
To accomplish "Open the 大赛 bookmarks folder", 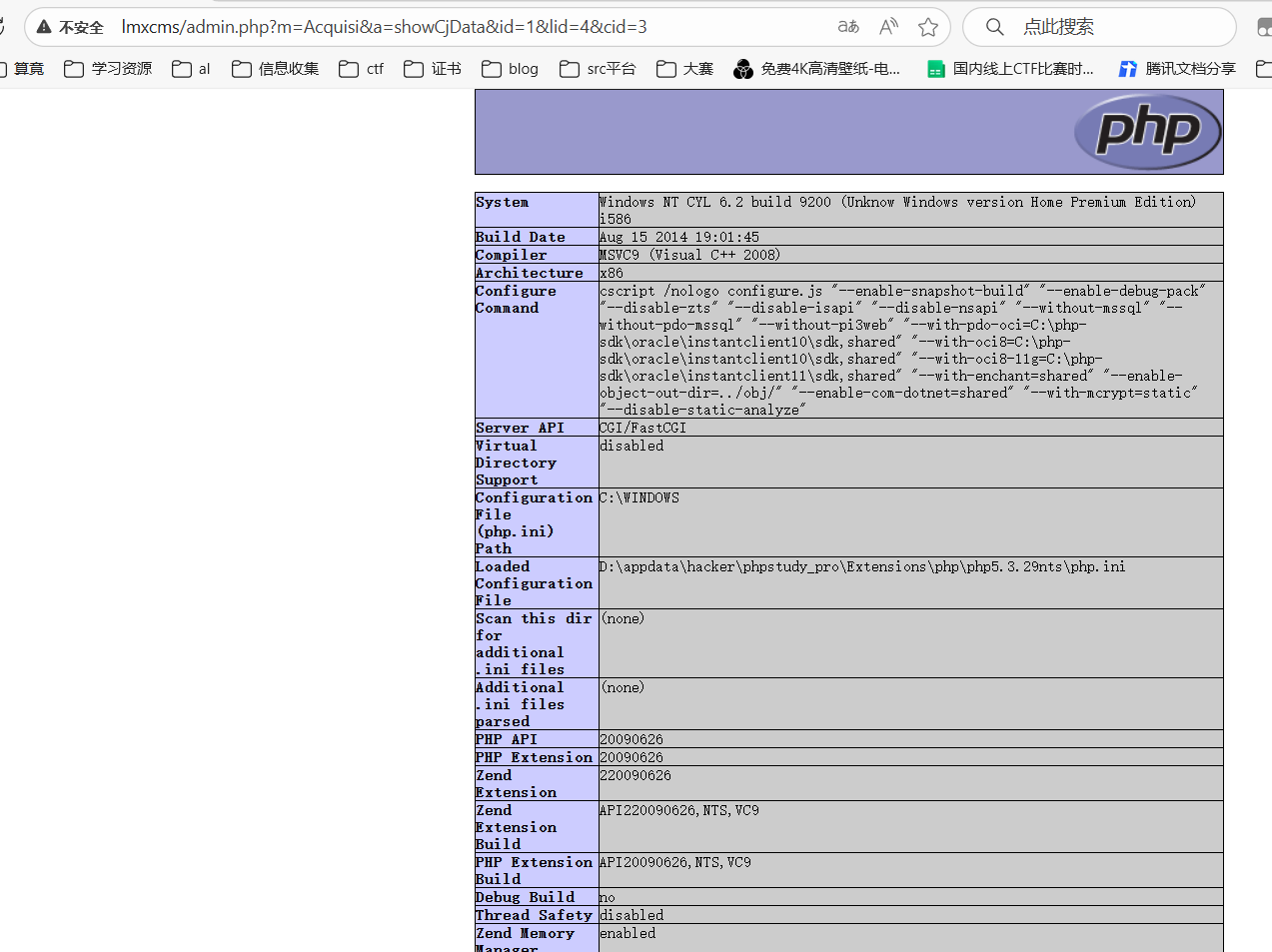I will [x=684, y=69].
